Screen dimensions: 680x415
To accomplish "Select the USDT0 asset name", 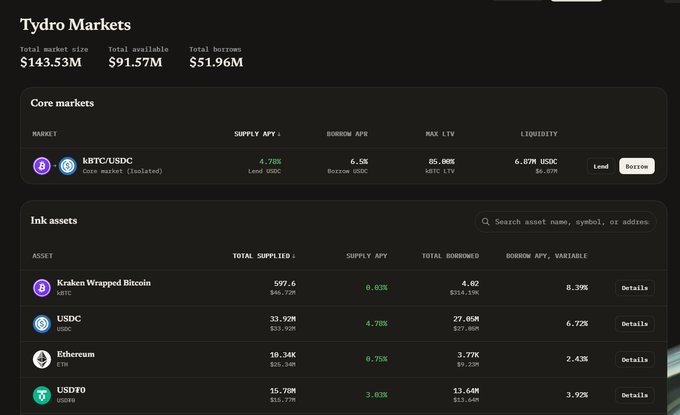I will (71, 390).
